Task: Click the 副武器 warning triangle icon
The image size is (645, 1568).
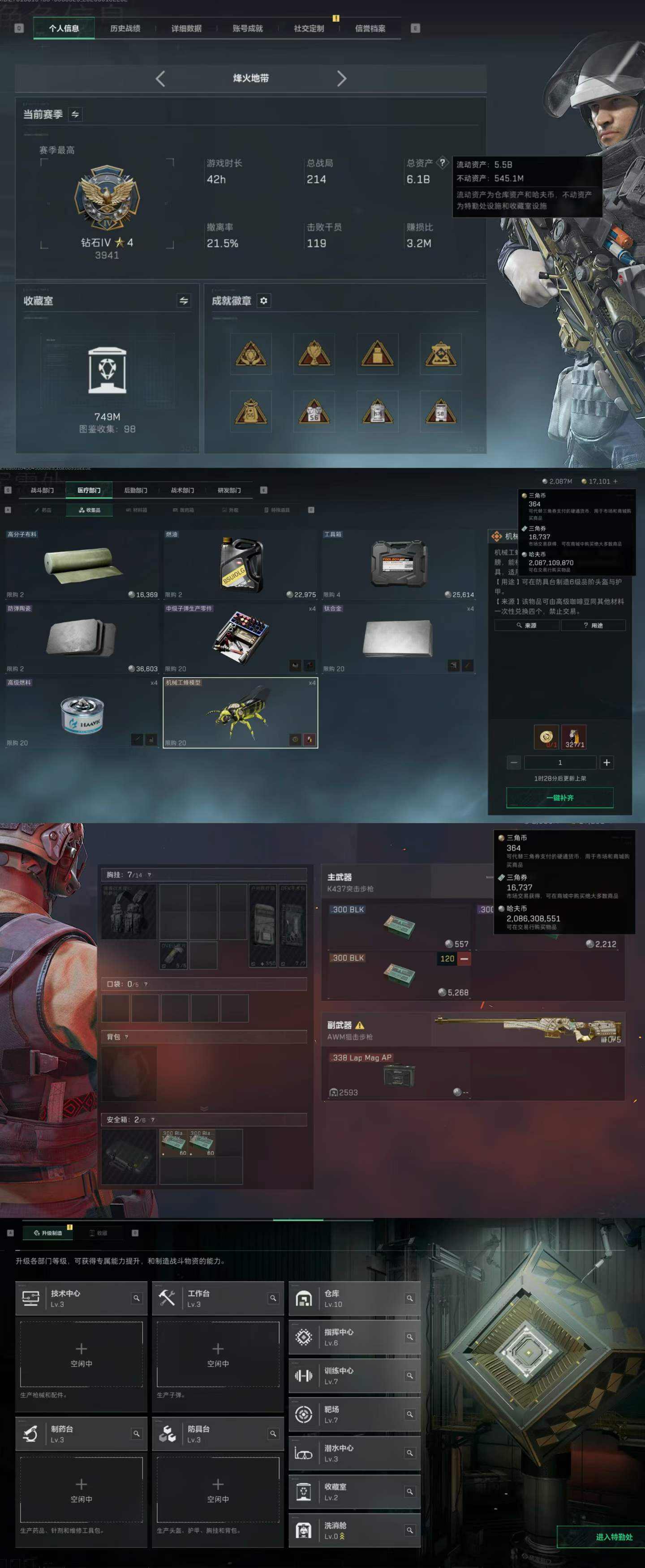Action: pyautogui.click(x=360, y=1025)
